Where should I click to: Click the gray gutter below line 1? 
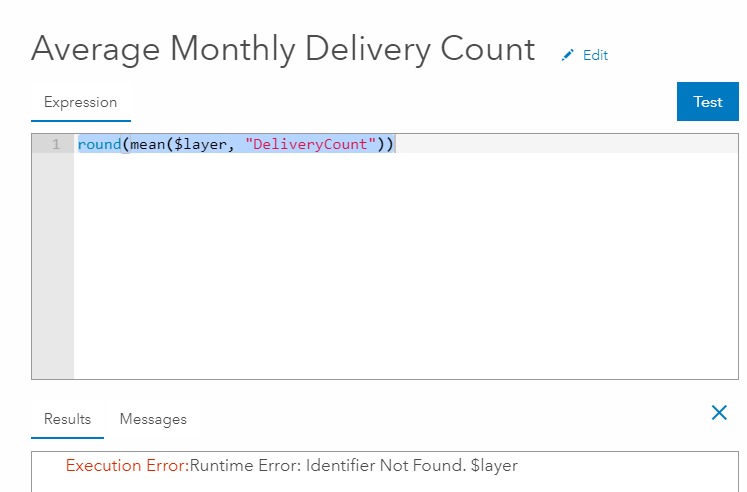click(53, 270)
